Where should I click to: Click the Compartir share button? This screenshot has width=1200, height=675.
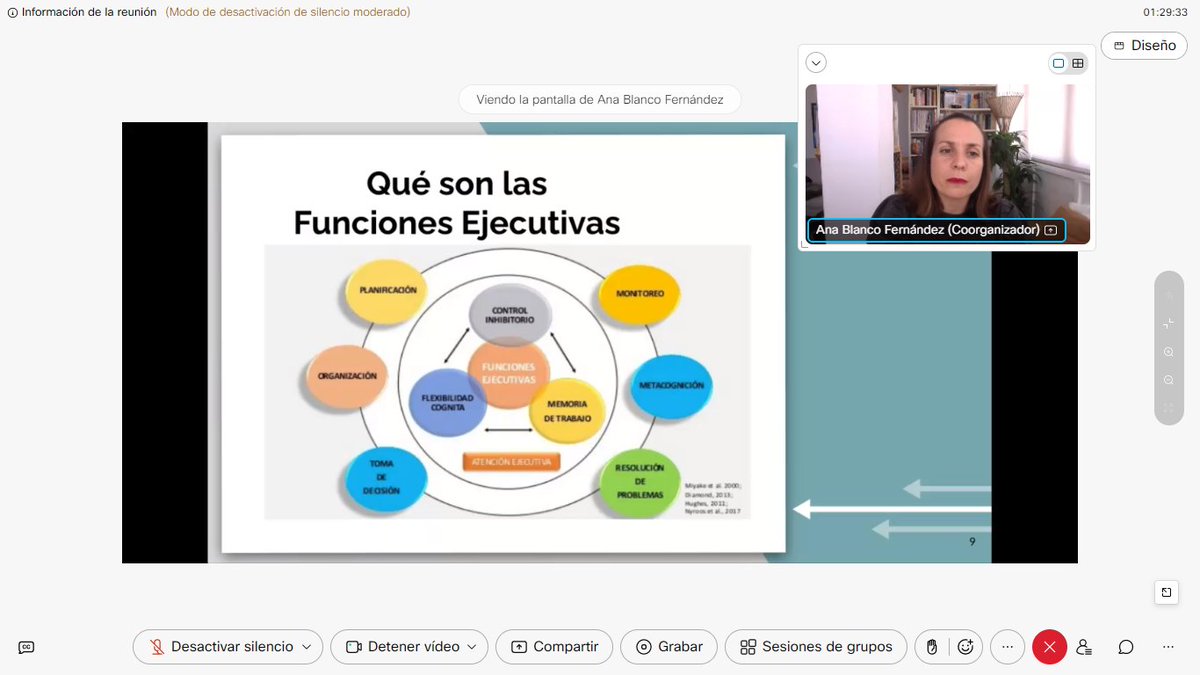[554, 647]
